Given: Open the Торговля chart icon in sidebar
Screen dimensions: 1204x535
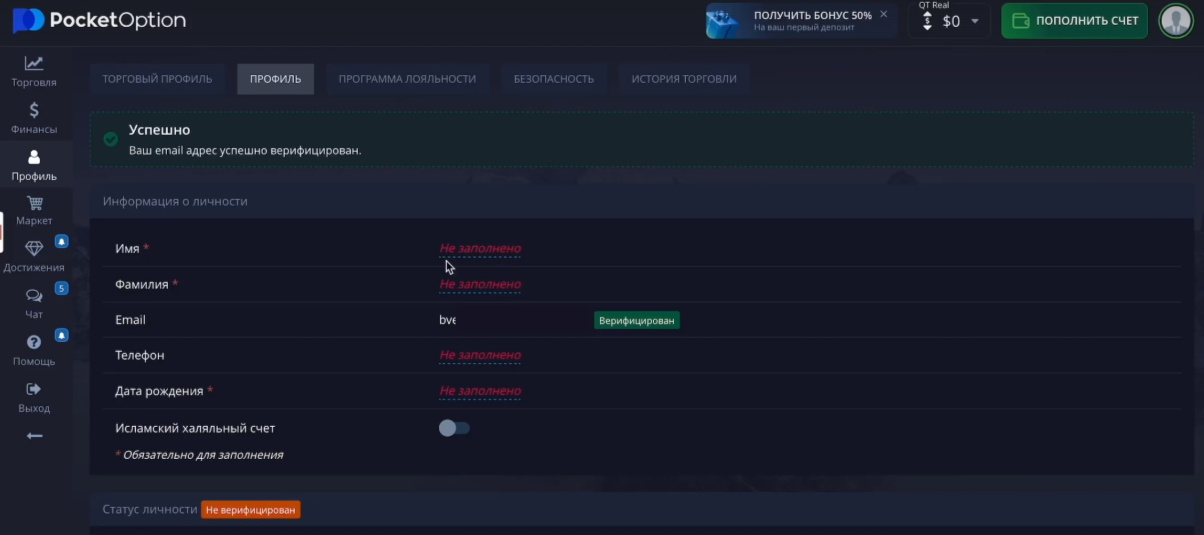Looking at the screenshot, I should click(x=34, y=64).
